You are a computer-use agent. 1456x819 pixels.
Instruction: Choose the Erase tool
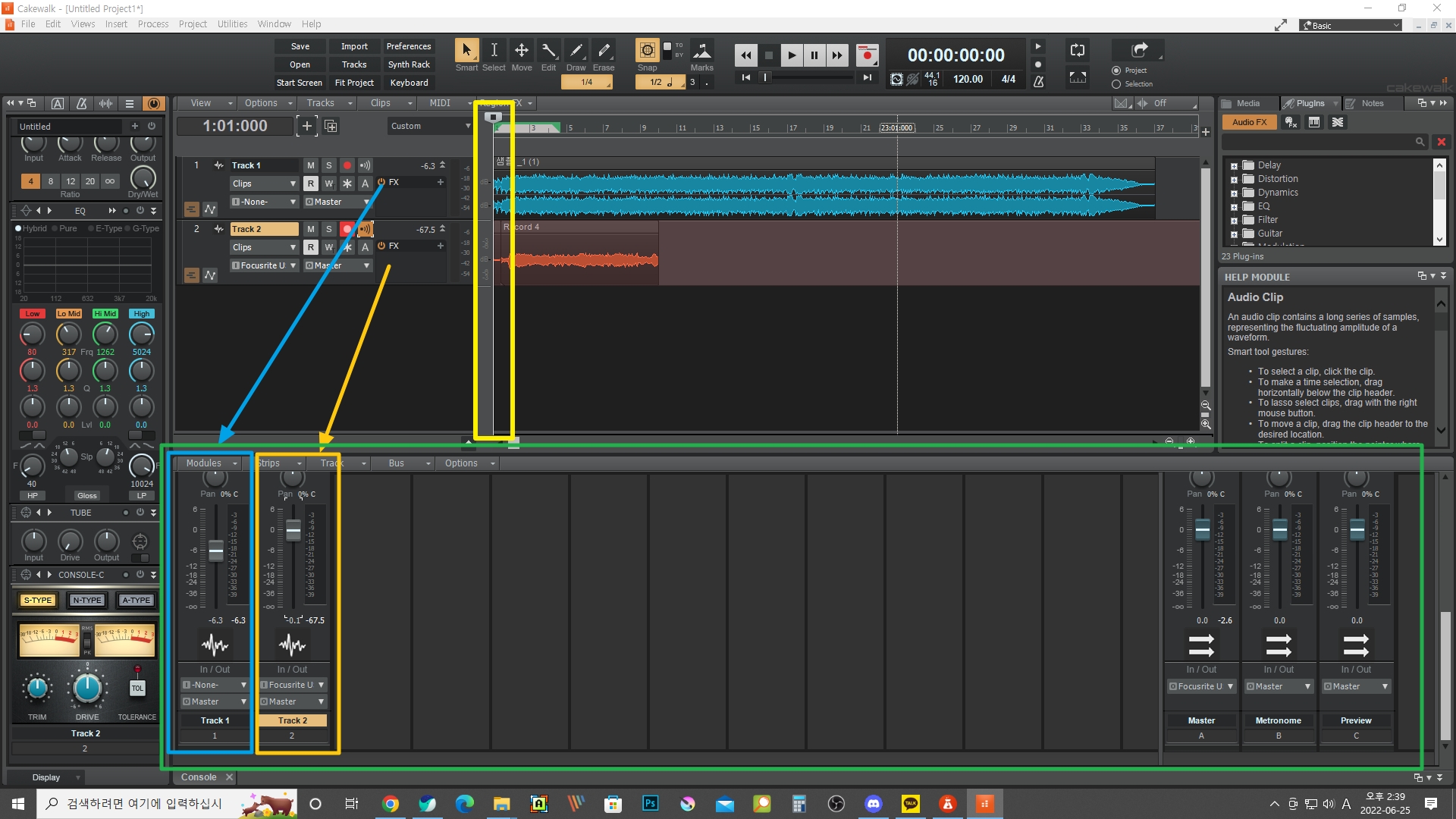[x=604, y=51]
